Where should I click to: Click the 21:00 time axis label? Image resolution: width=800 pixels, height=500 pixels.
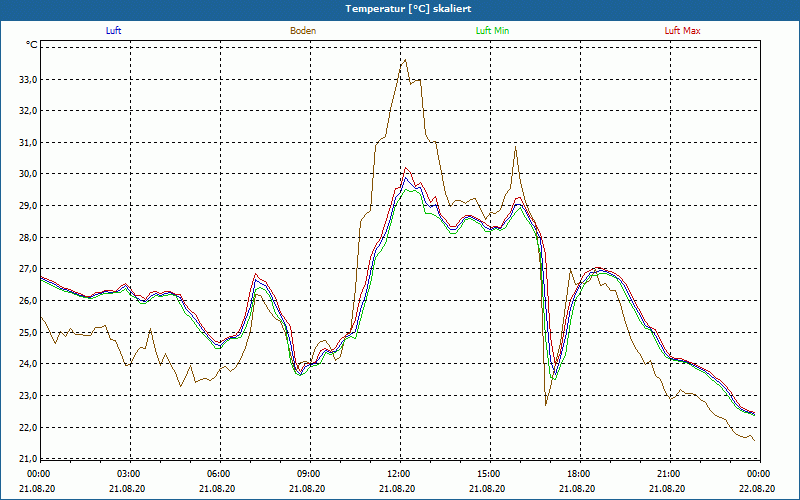point(670,474)
